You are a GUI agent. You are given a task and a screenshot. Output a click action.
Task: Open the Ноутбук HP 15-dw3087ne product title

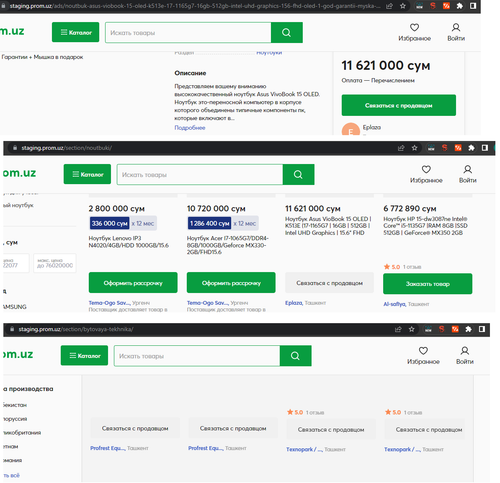click(x=425, y=226)
